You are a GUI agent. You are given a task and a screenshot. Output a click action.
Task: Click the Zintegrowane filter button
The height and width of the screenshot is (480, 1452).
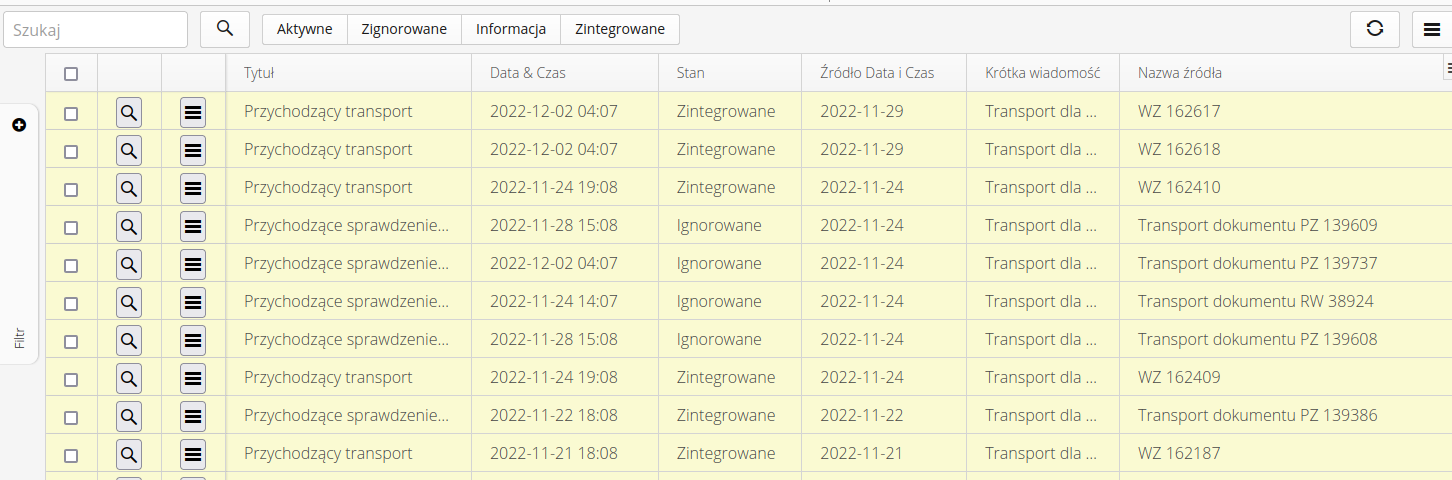click(x=619, y=29)
